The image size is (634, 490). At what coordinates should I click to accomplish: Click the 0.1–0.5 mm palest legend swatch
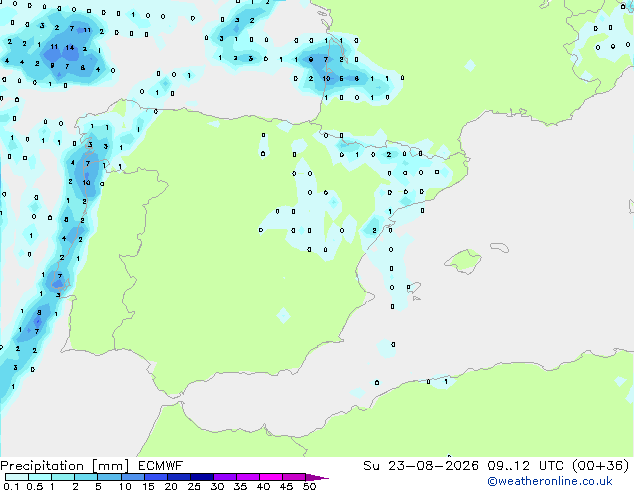point(17,477)
